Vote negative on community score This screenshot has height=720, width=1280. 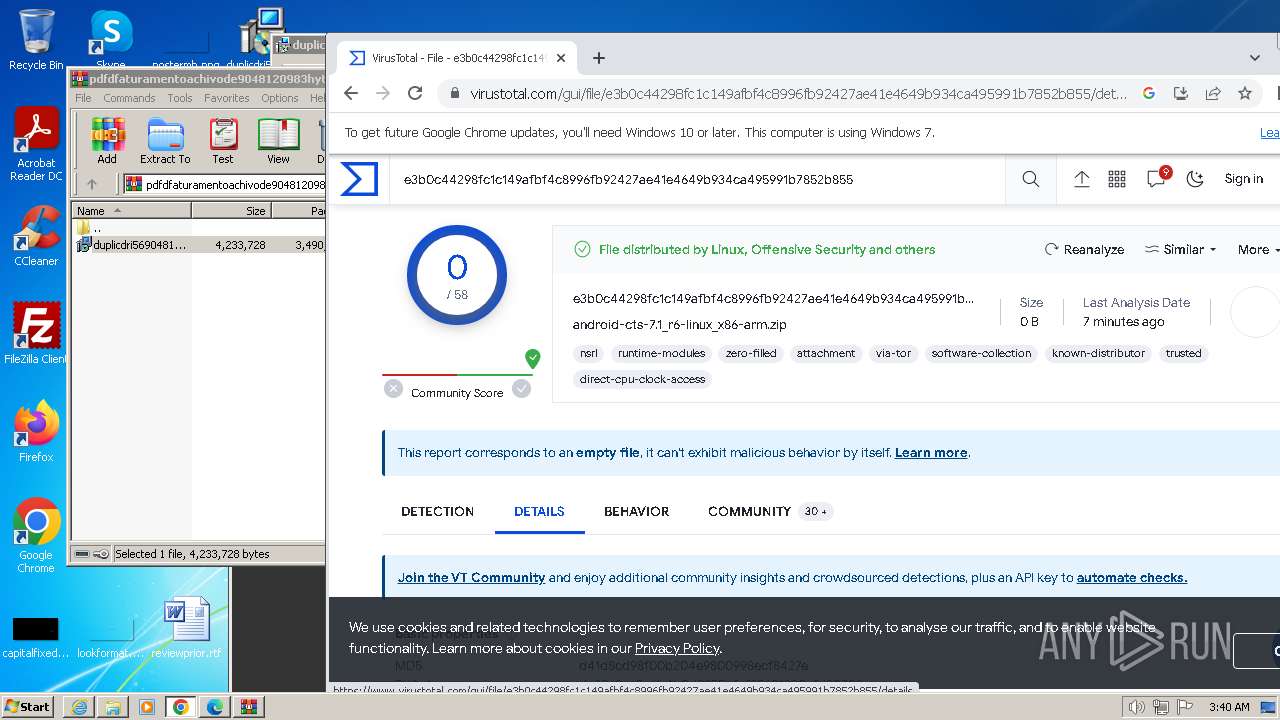point(393,389)
